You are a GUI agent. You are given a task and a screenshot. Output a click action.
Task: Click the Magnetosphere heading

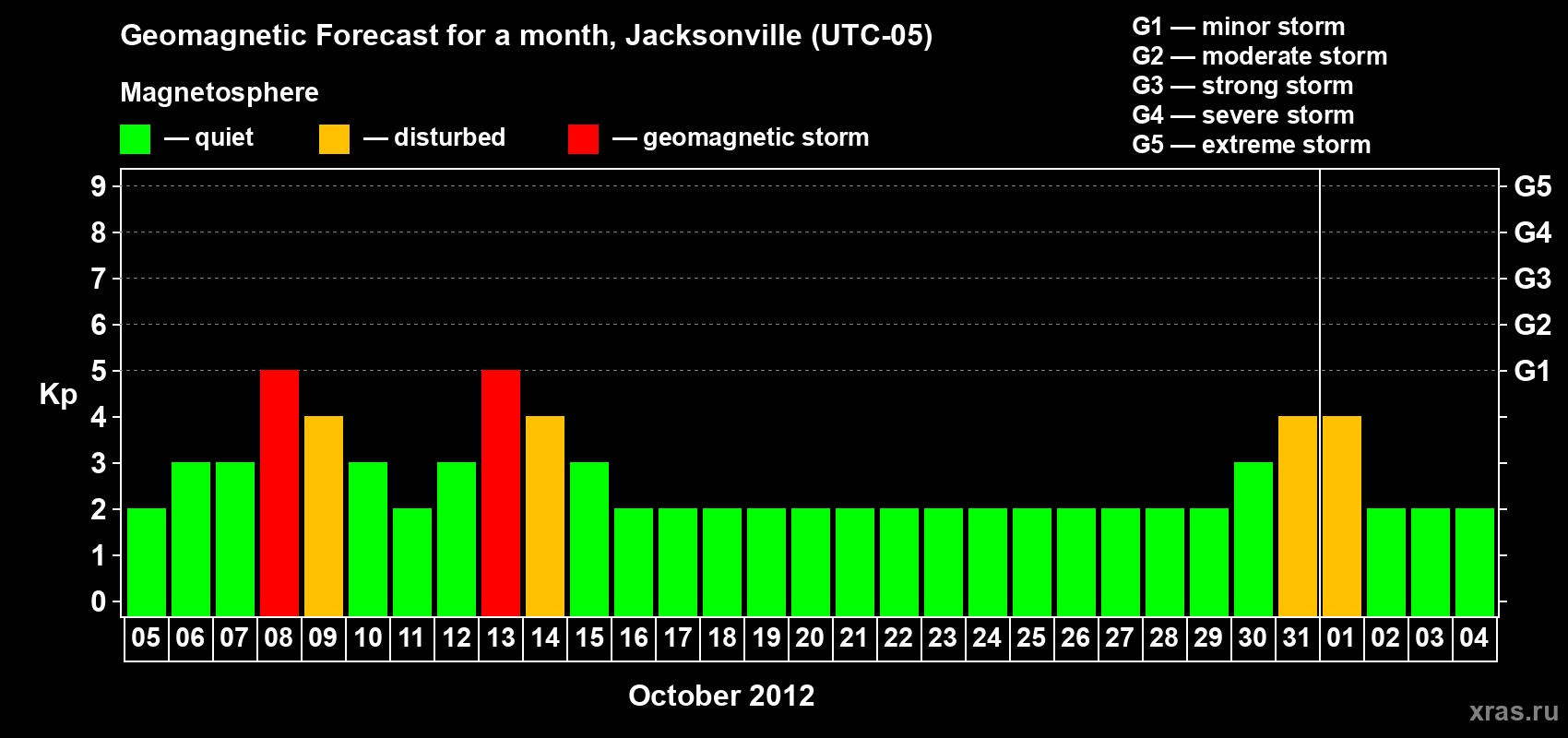click(x=220, y=93)
